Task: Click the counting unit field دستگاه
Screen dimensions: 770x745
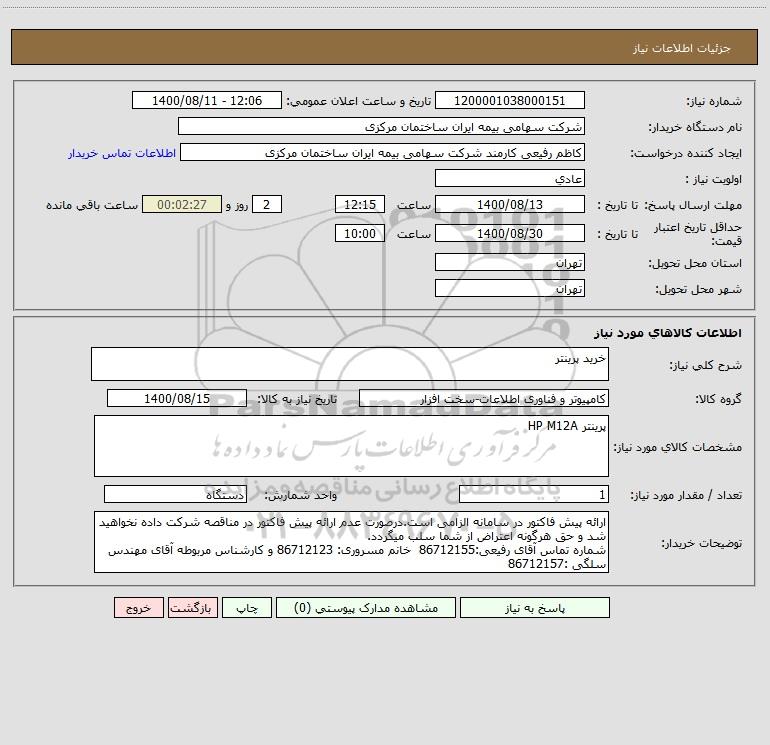Action: coord(175,494)
